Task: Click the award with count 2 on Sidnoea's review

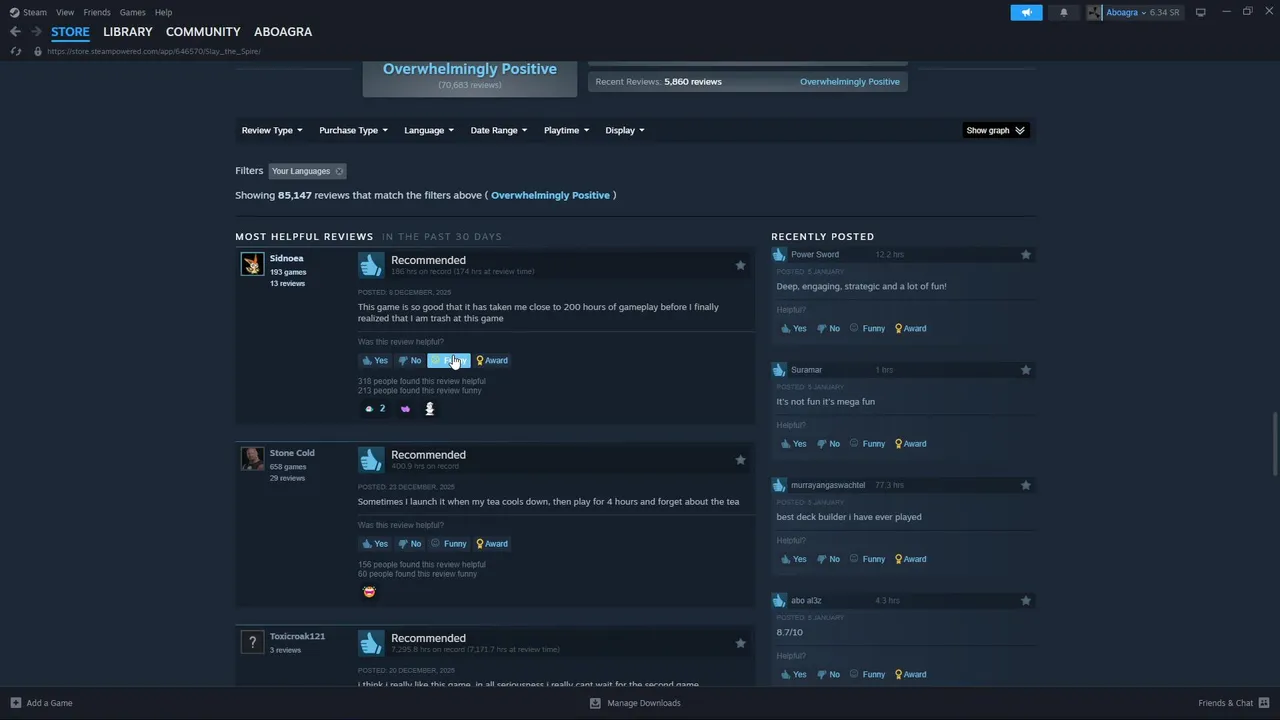Action: (x=375, y=409)
